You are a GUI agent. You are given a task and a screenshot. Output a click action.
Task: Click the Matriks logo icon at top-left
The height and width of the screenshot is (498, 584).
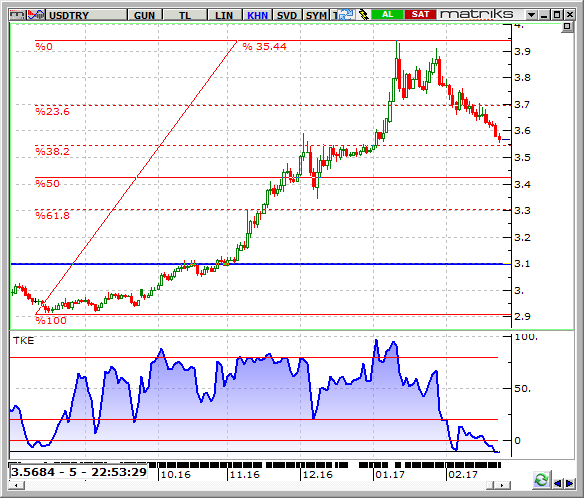coord(18,15)
